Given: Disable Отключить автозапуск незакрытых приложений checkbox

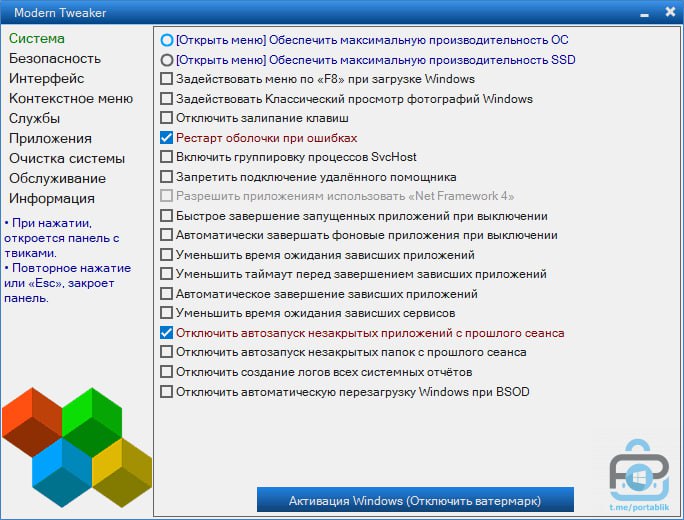Looking at the screenshot, I should tap(166, 333).
